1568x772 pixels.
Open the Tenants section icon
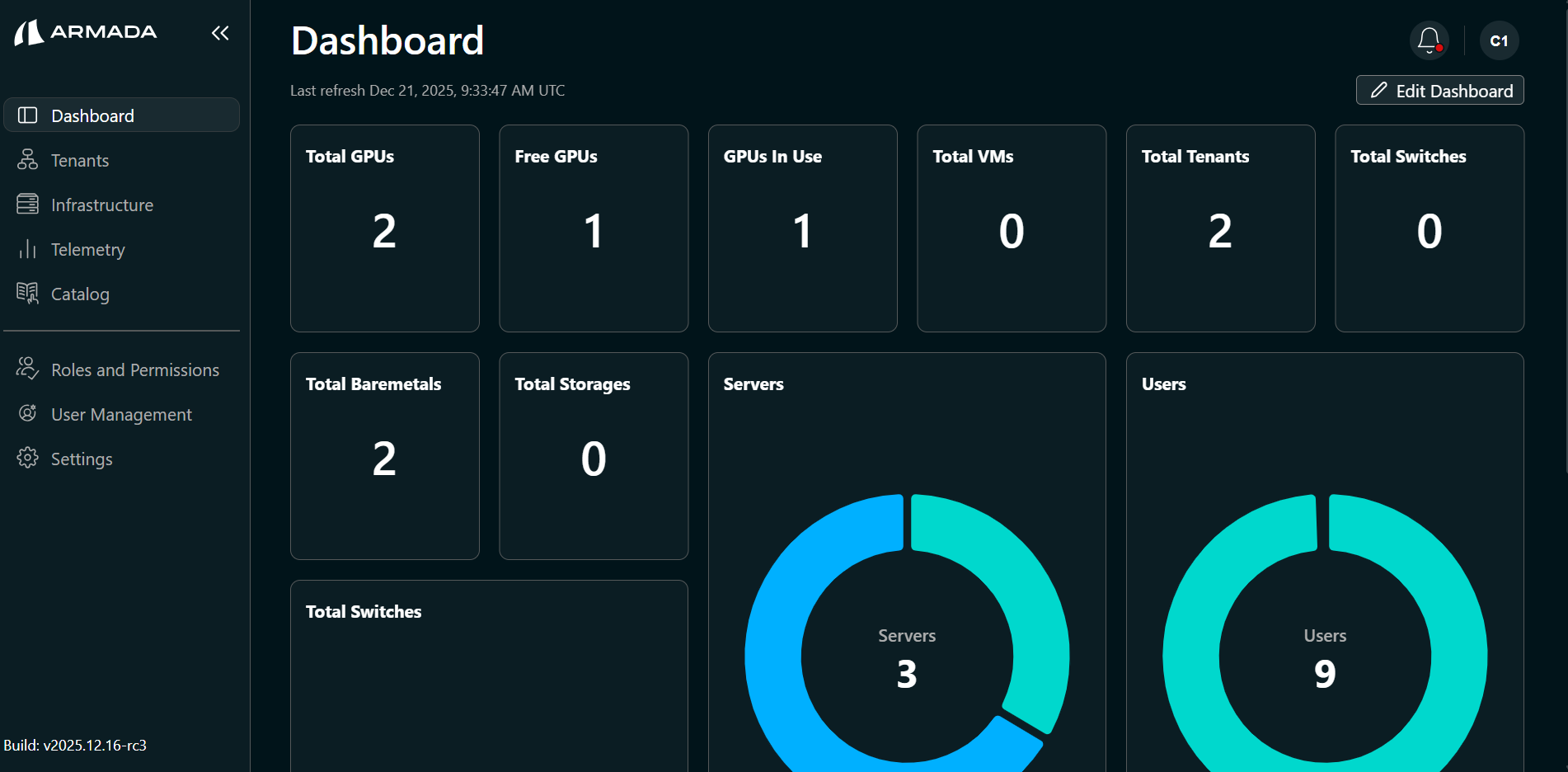[27, 160]
